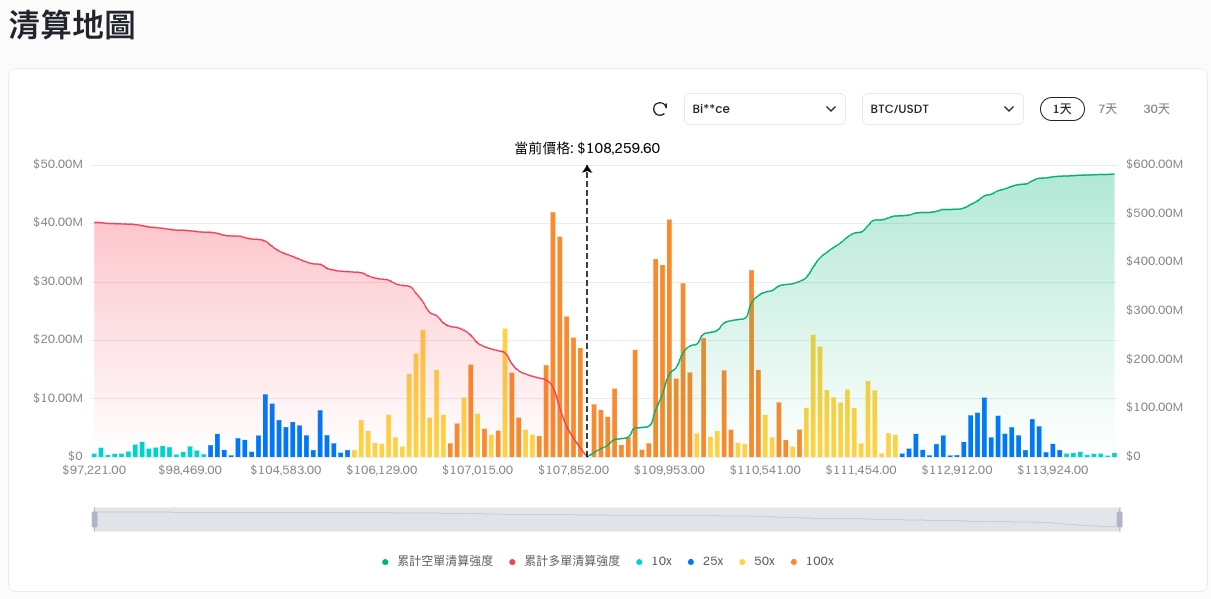The width and height of the screenshot is (1211, 599).
Task: Open the Bi**ce exchange dropdown
Action: click(x=765, y=109)
